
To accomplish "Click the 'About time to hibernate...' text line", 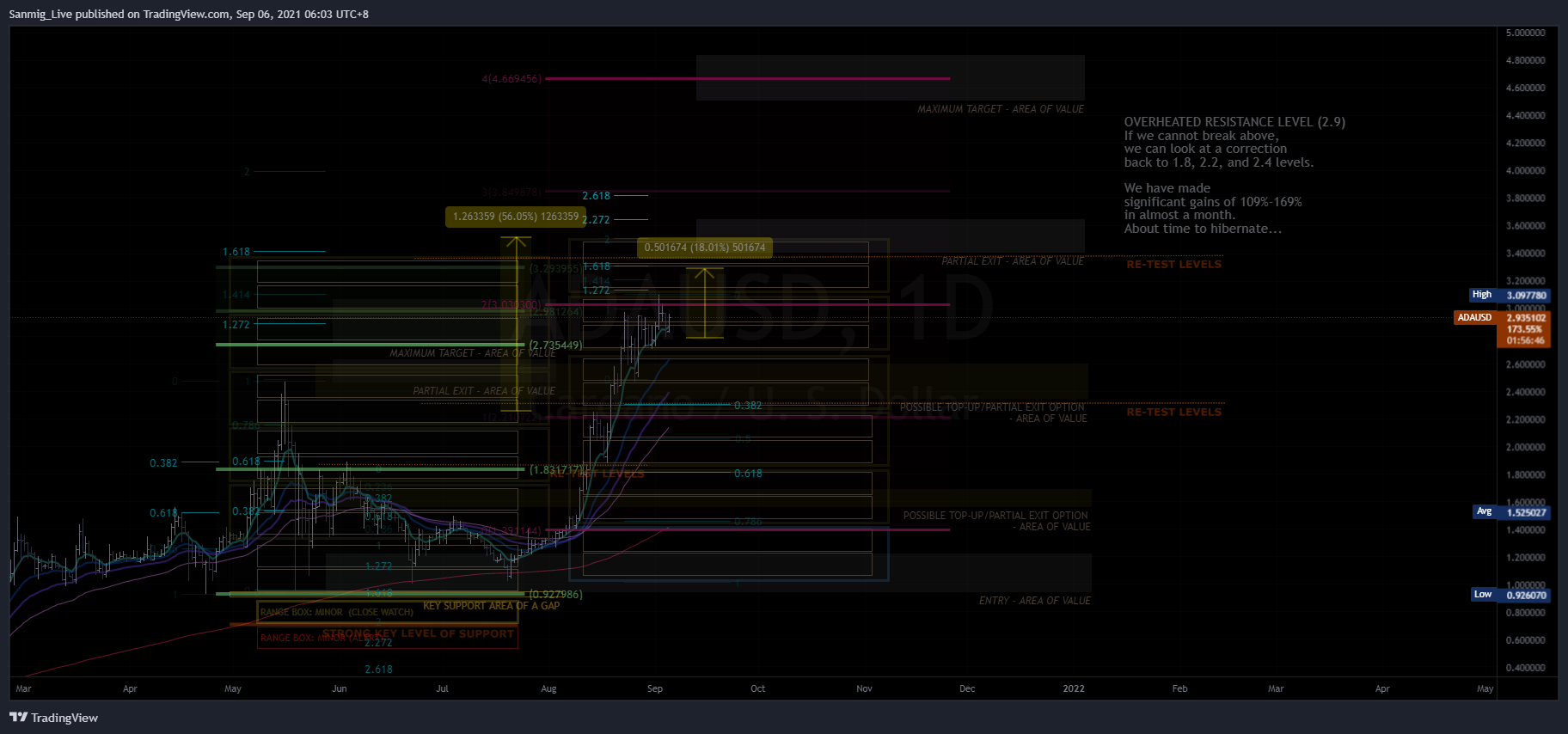I will [1203, 229].
